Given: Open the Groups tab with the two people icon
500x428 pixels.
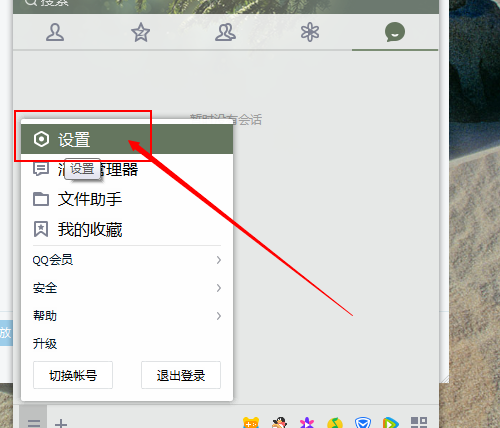Looking at the screenshot, I should coord(225,32).
